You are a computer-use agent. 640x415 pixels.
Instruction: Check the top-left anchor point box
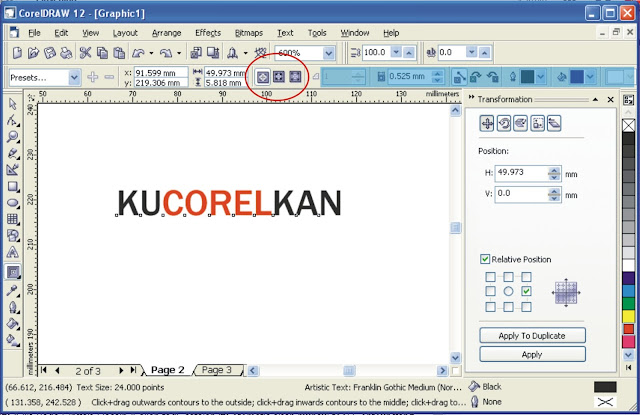[x=491, y=277]
